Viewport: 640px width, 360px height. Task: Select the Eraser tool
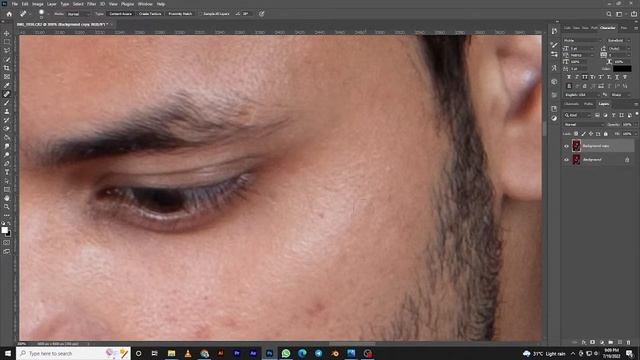point(7,129)
